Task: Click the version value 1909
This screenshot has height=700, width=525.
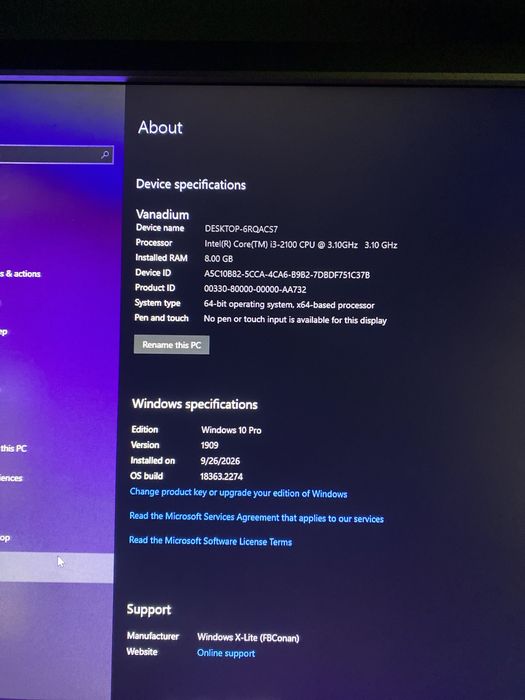Action: coord(209,445)
